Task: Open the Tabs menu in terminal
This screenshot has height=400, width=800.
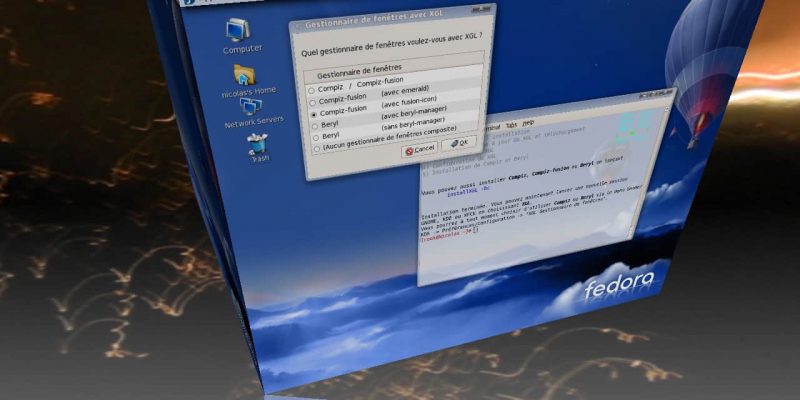Action: click(x=511, y=125)
